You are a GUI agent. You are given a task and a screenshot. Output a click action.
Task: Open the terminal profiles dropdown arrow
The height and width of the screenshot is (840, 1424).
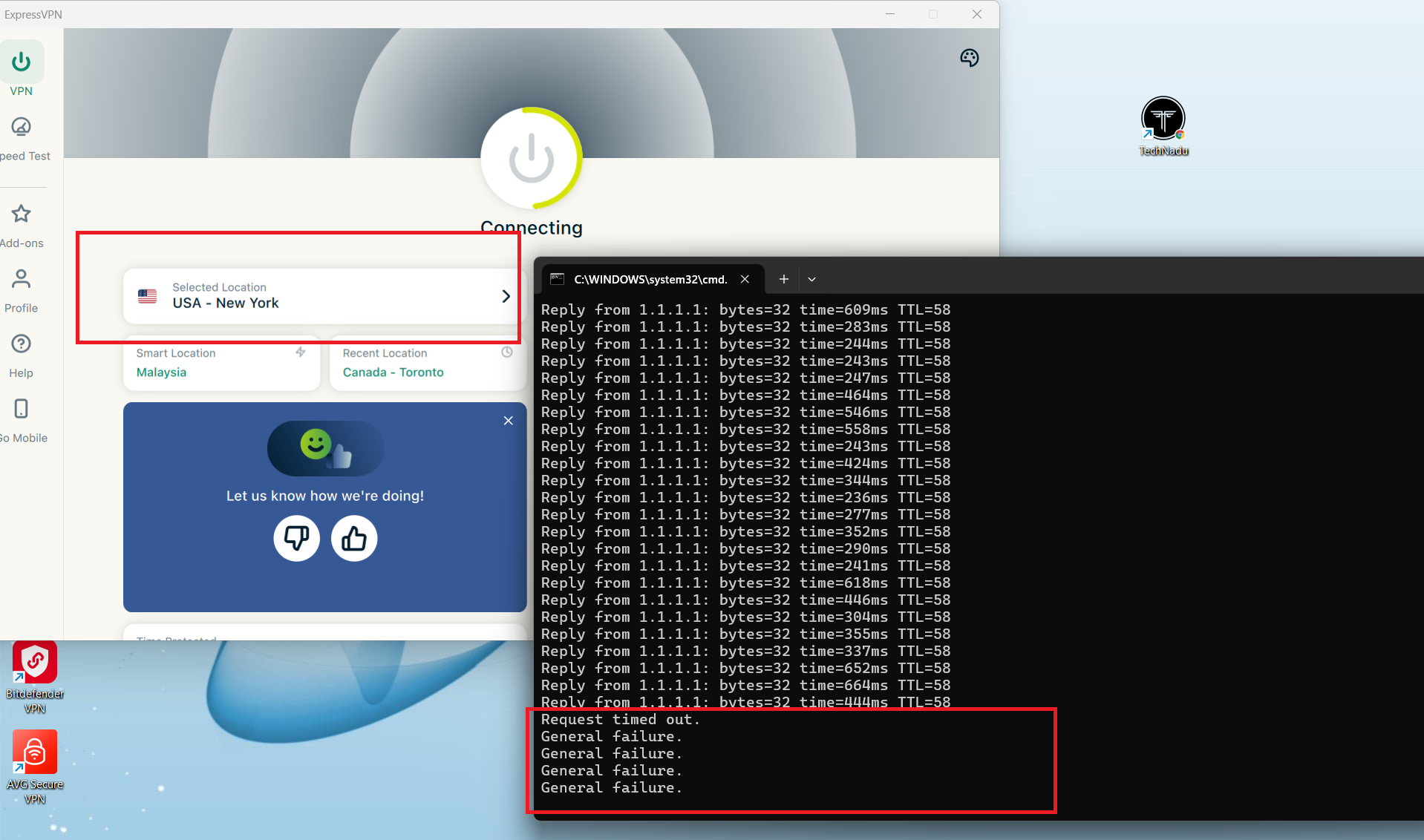pyautogui.click(x=811, y=279)
